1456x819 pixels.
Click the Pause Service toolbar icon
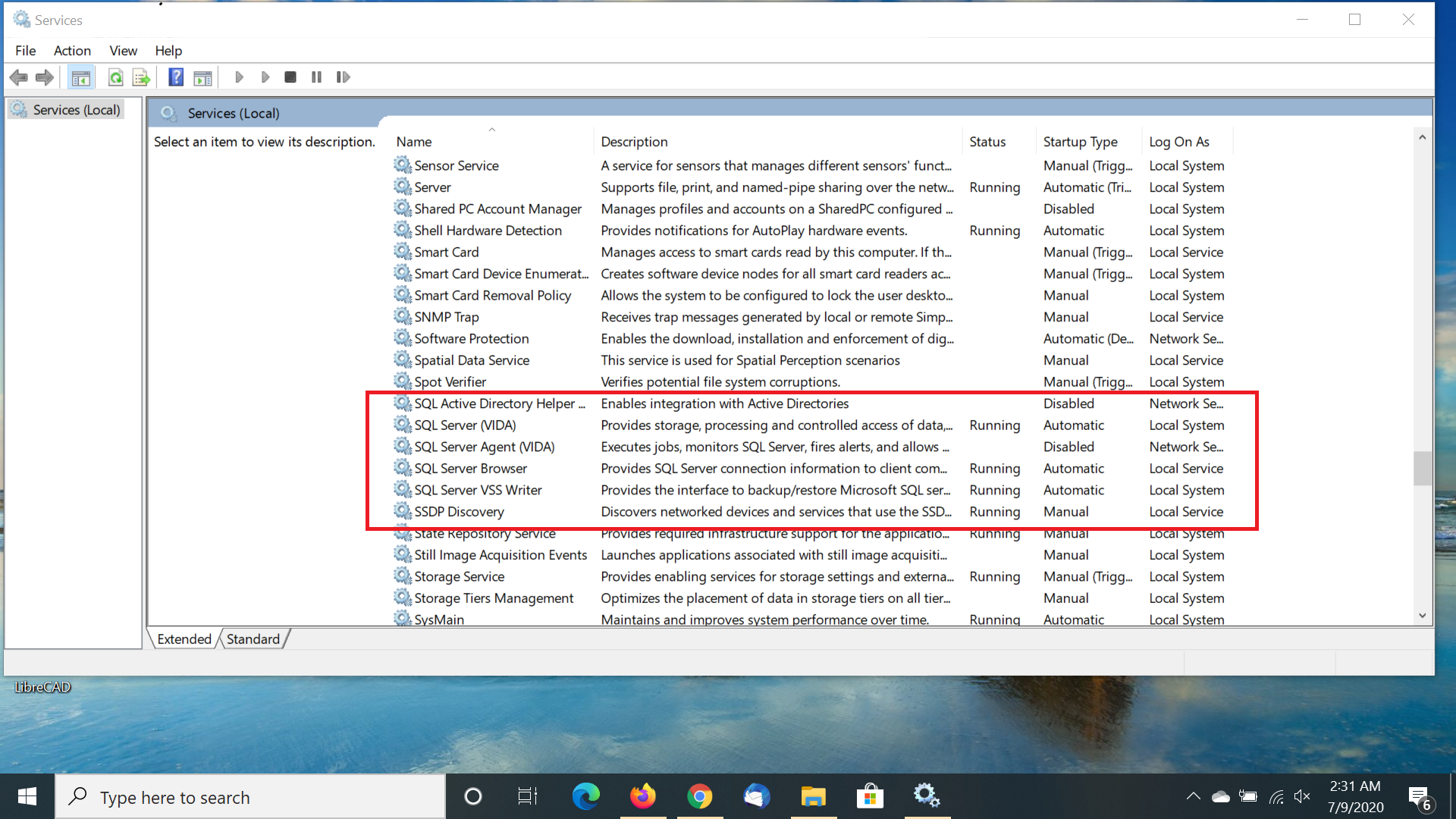coord(316,77)
